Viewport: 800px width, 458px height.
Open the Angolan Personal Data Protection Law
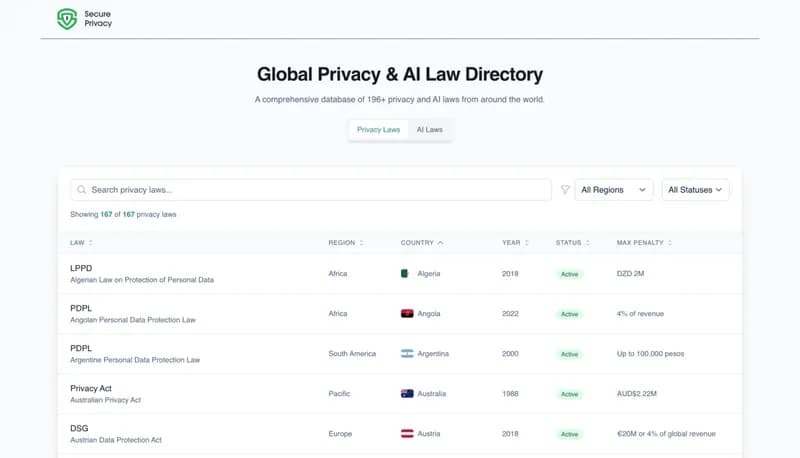(133, 320)
